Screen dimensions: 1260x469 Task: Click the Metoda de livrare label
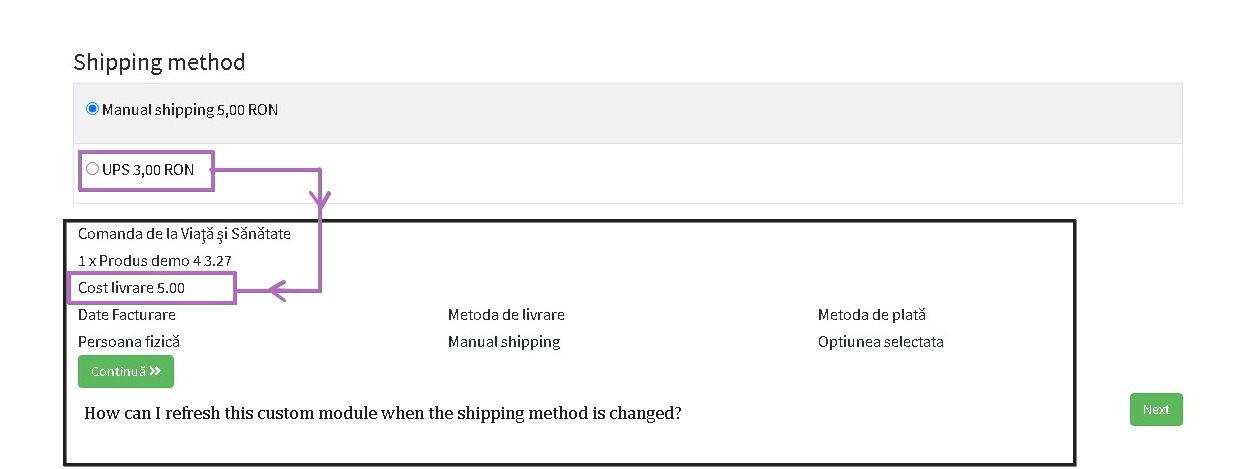point(506,315)
